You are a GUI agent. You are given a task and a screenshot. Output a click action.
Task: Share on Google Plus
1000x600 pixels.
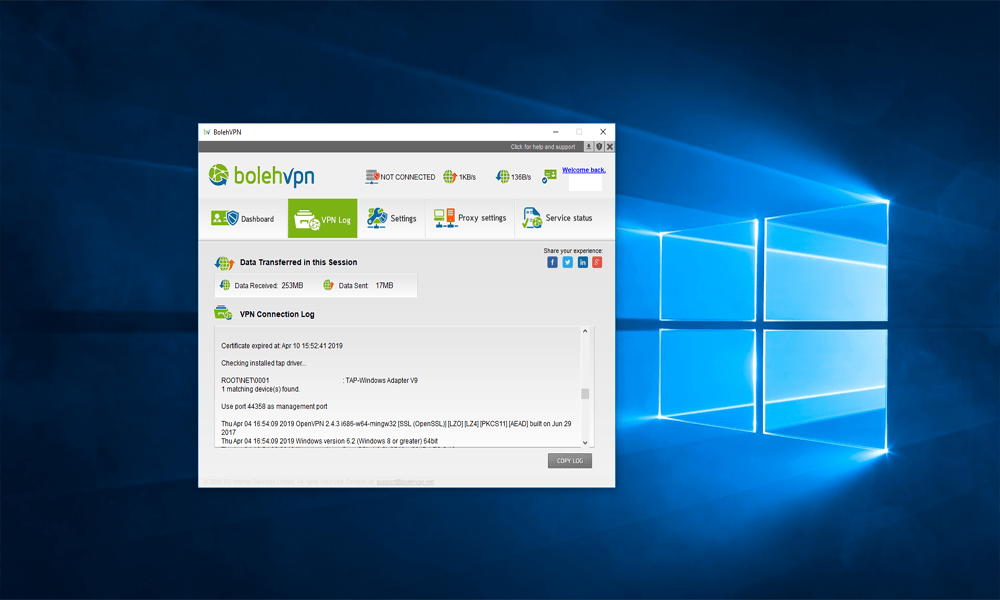(x=597, y=262)
